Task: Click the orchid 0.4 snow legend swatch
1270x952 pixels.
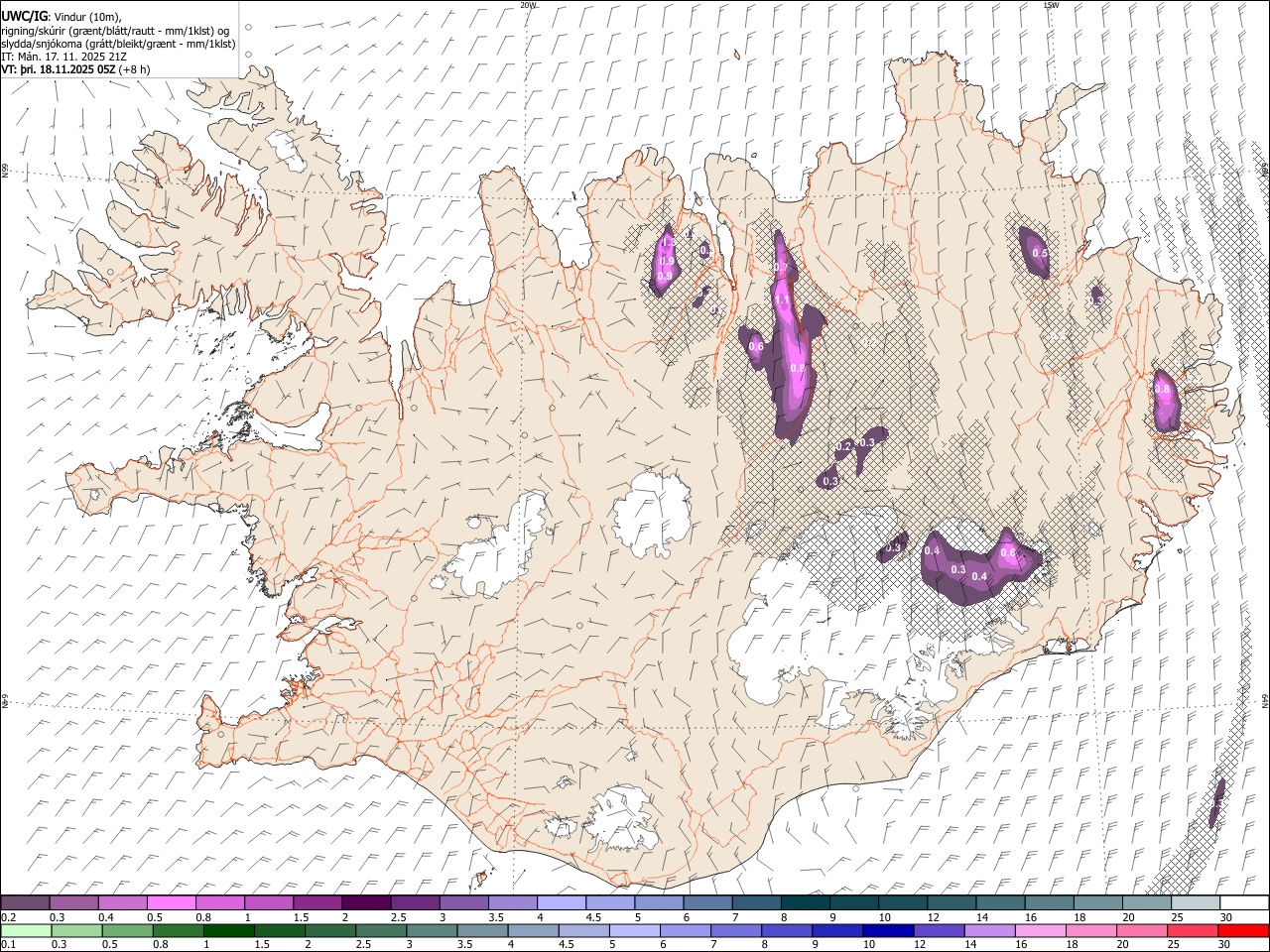Action: [x=123, y=903]
